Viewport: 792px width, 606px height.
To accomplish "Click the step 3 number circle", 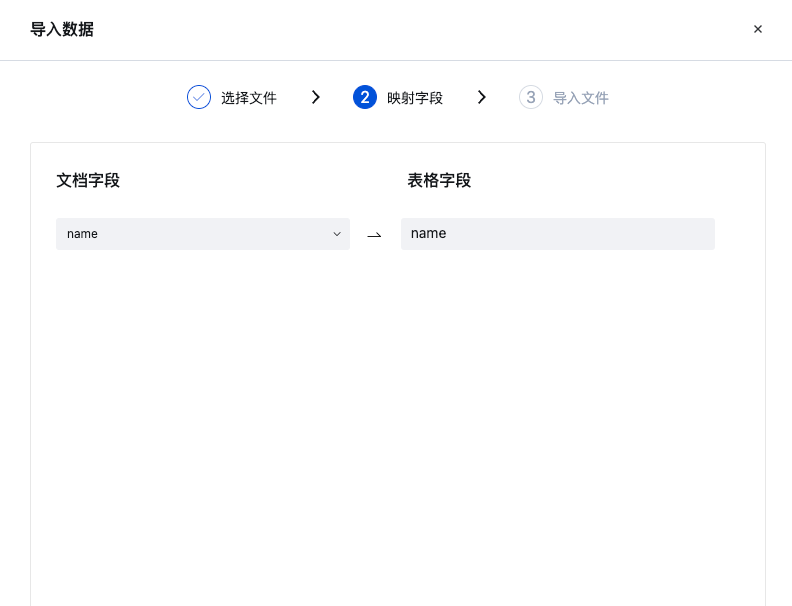I will click(x=531, y=97).
